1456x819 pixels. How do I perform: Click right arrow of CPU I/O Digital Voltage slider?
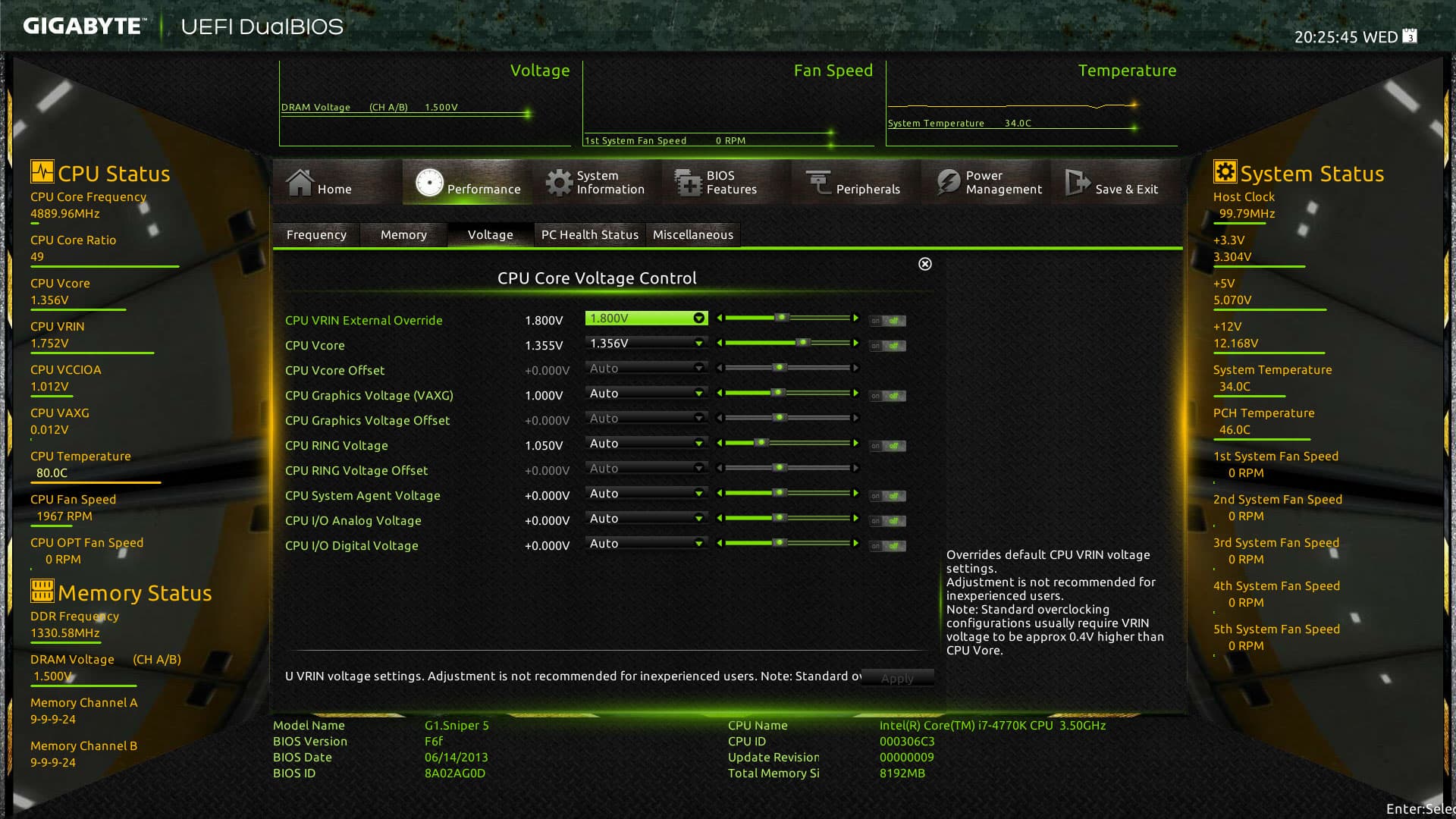tap(856, 544)
